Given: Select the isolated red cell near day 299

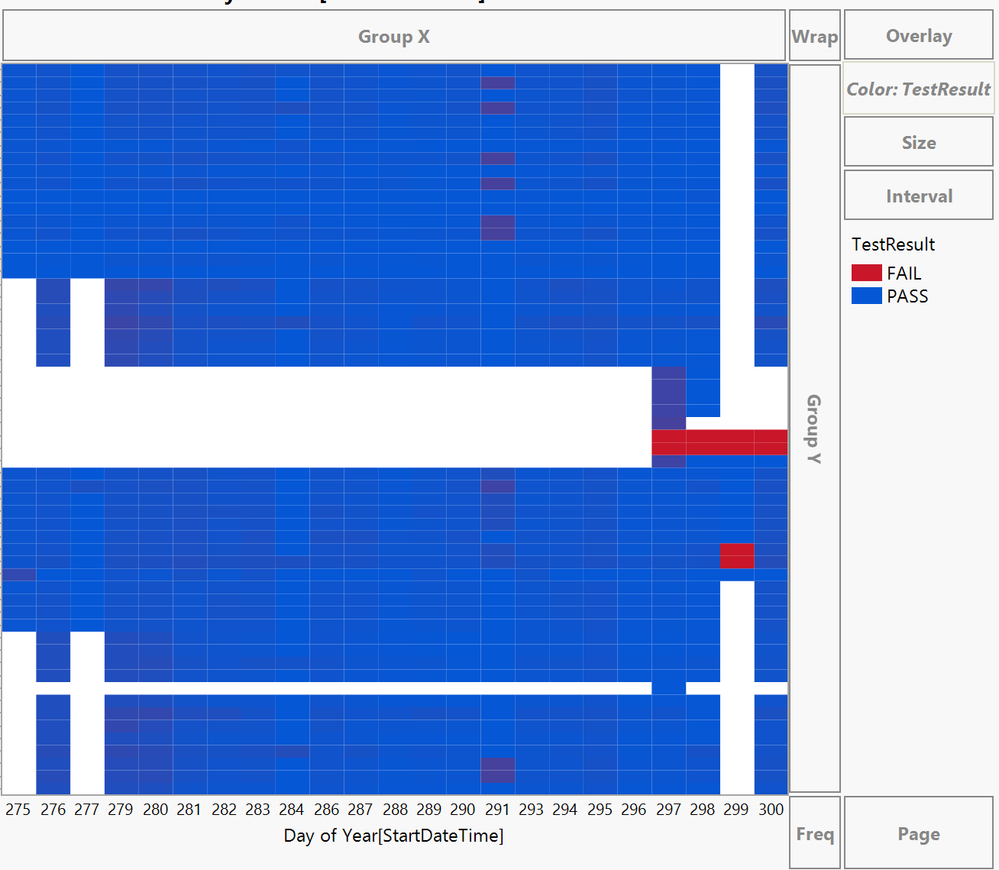Looking at the screenshot, I should coord(737,556).
